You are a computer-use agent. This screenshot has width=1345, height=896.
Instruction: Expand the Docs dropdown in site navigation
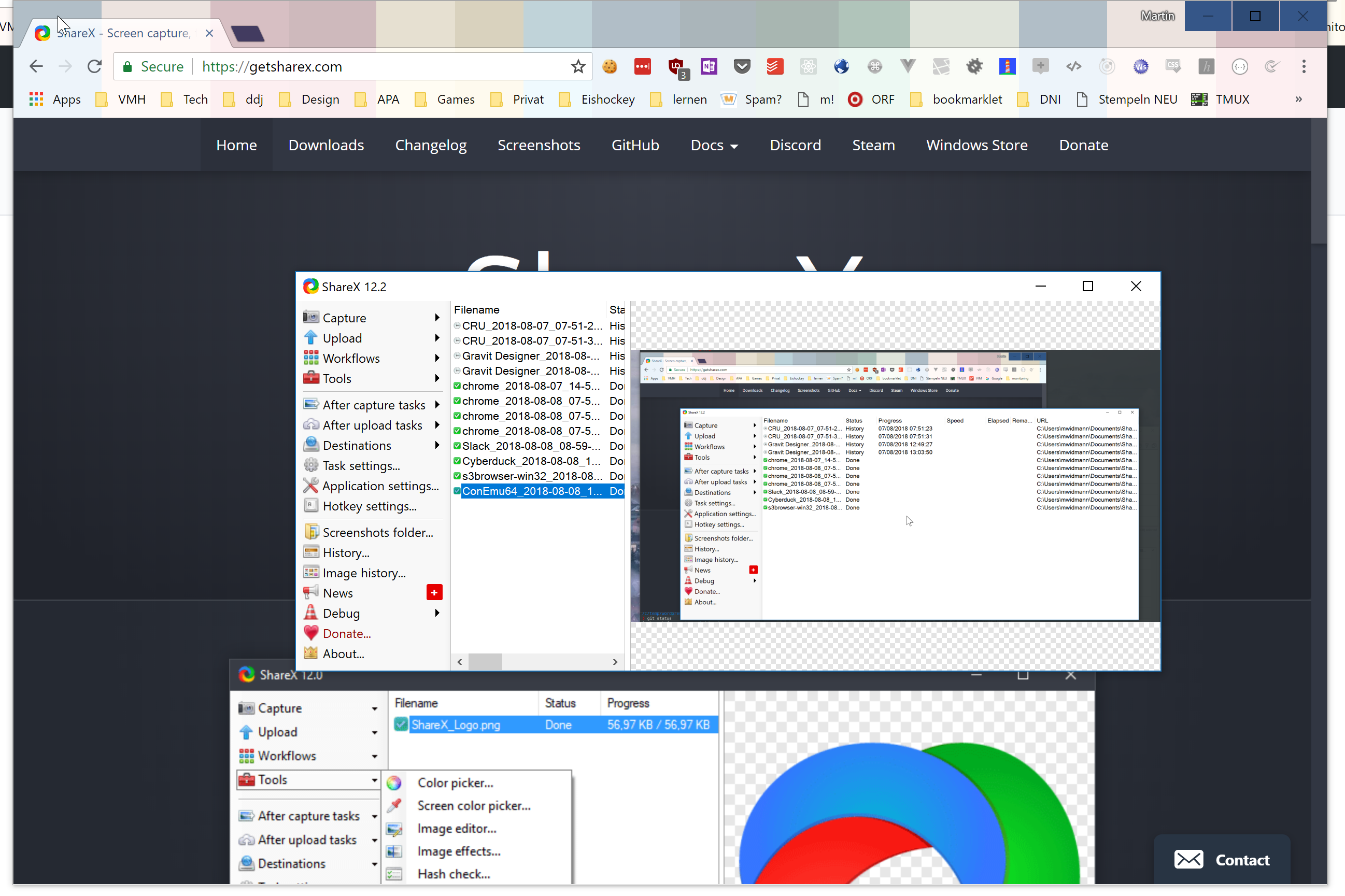(x=714, y=145)
